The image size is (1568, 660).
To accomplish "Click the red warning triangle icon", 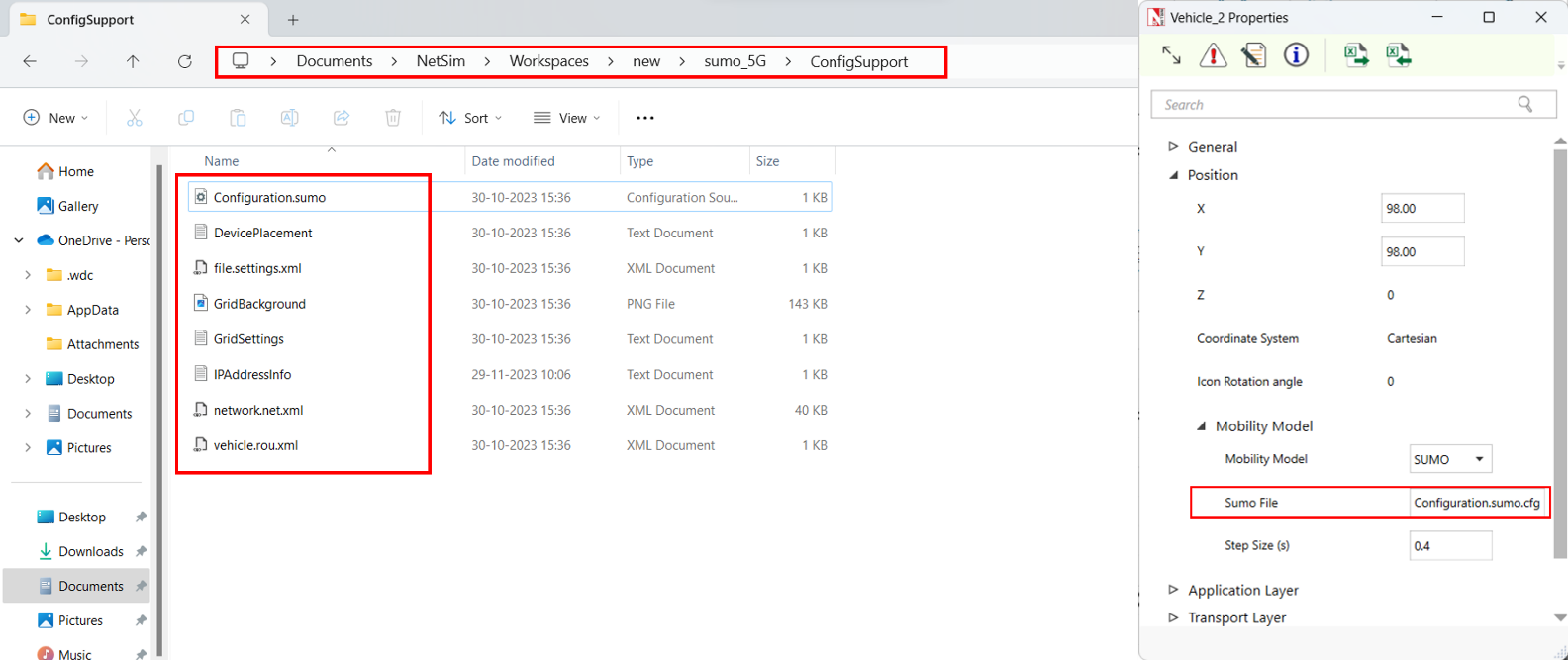I will coord(1213,55).
